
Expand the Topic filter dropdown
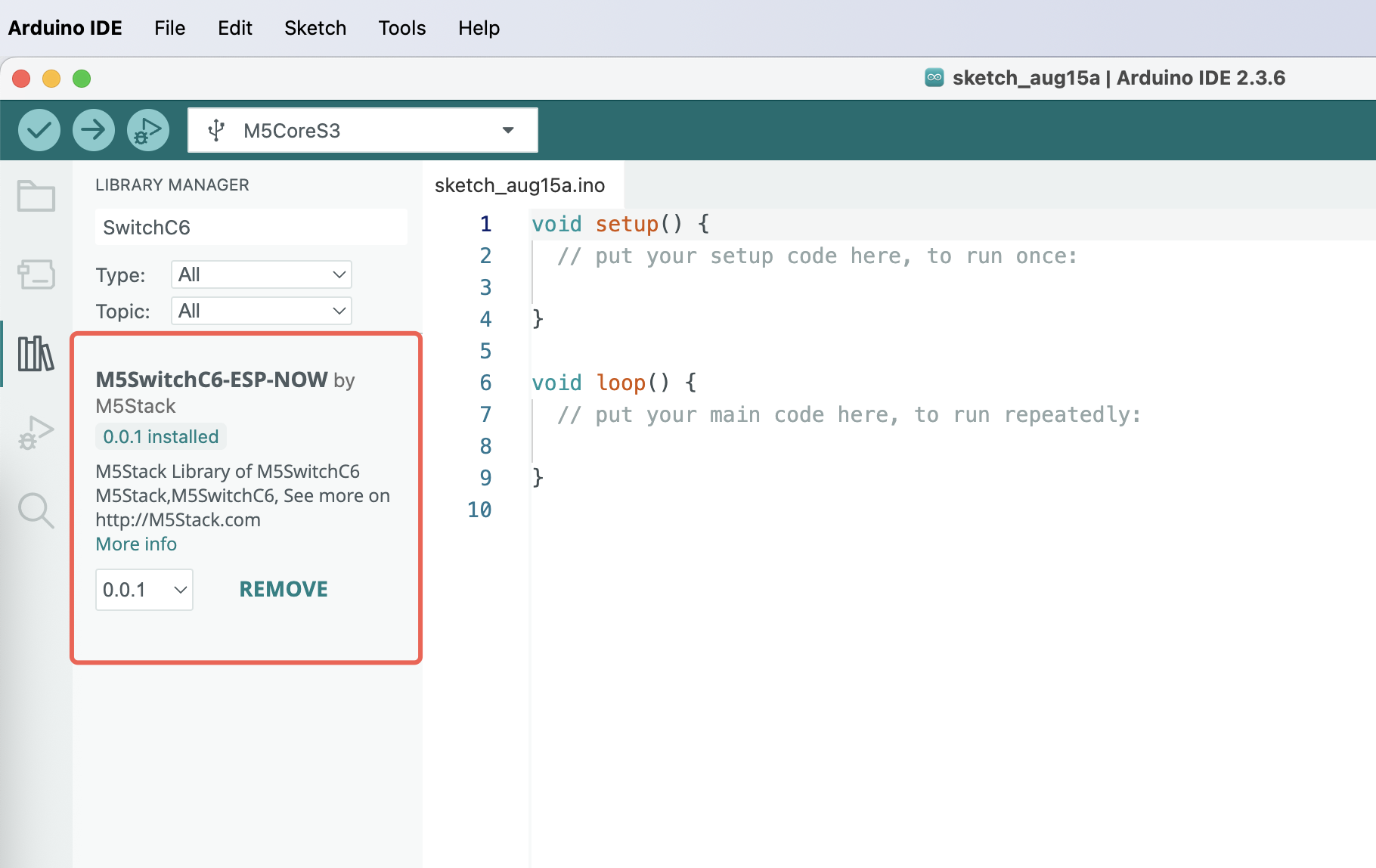[x=262, y=311]
